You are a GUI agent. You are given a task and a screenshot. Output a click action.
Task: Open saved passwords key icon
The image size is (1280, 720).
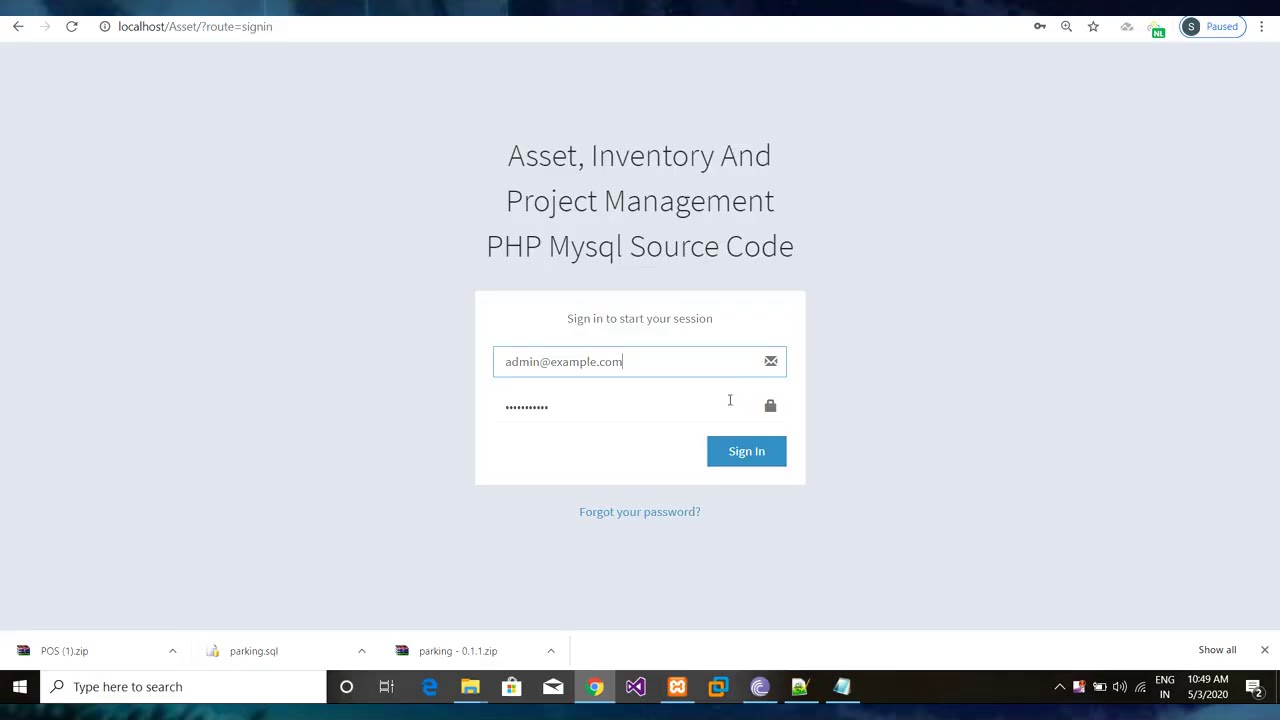tap(1040, 27)
